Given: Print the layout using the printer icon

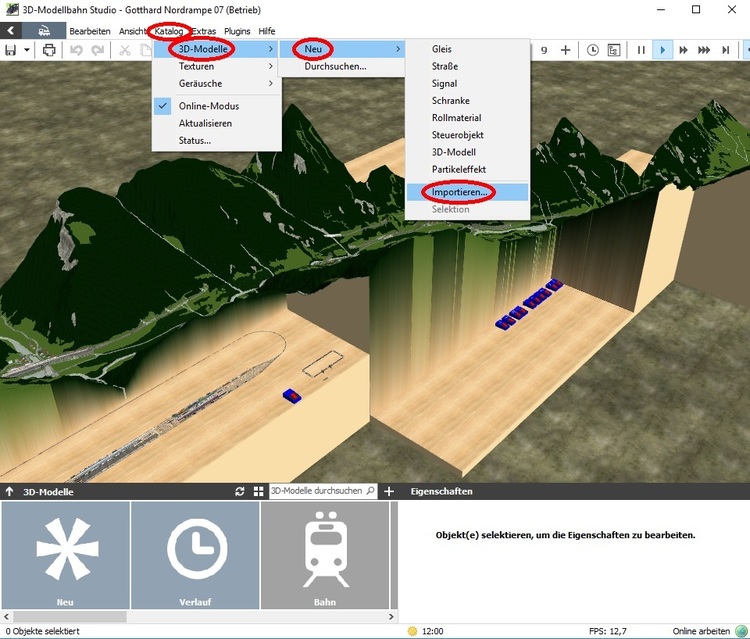Looking at the screenshot, I should click(x=49, y=50).
